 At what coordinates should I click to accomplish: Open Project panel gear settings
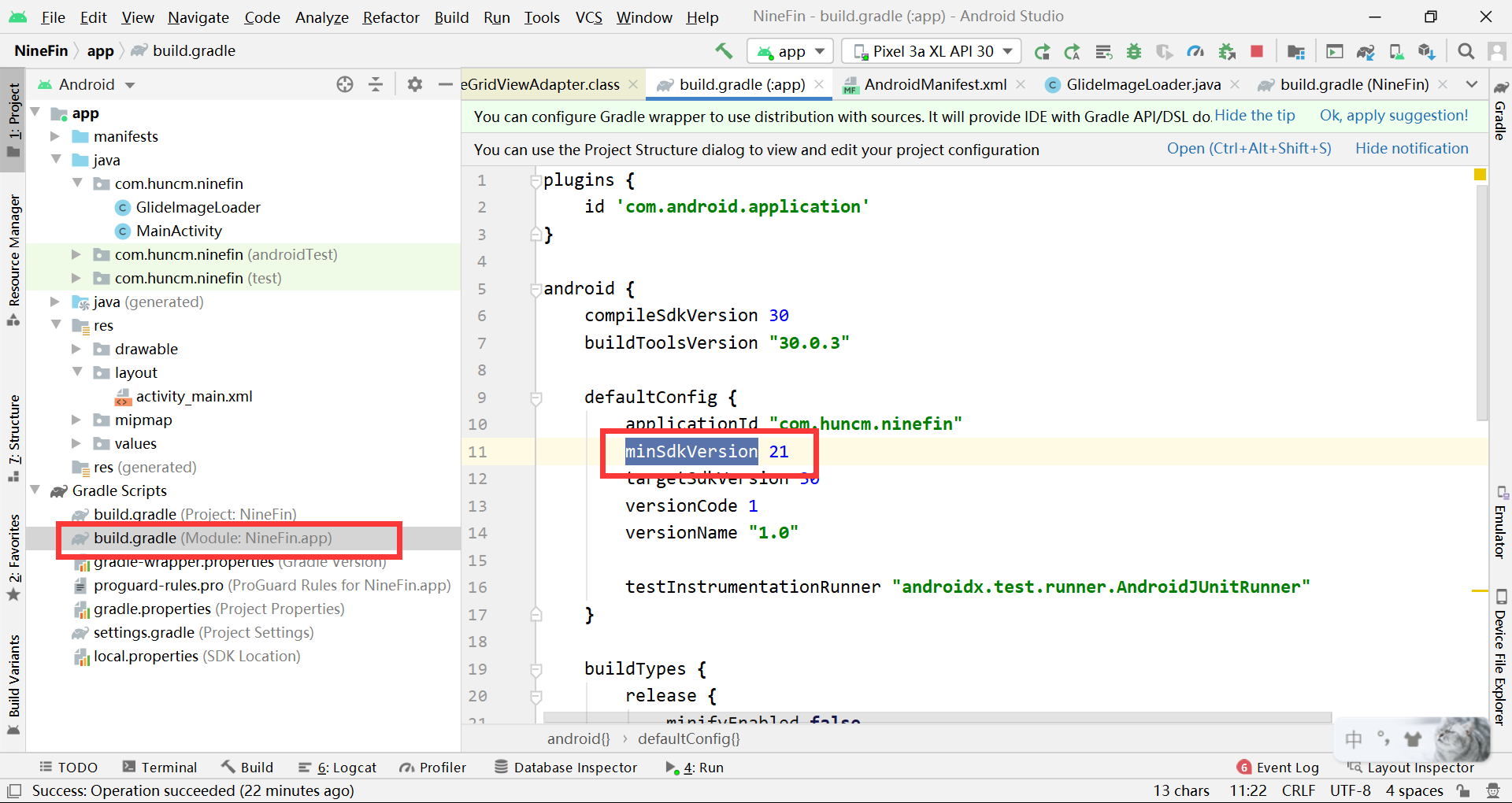pyautogui.click(x=415, y=84)
